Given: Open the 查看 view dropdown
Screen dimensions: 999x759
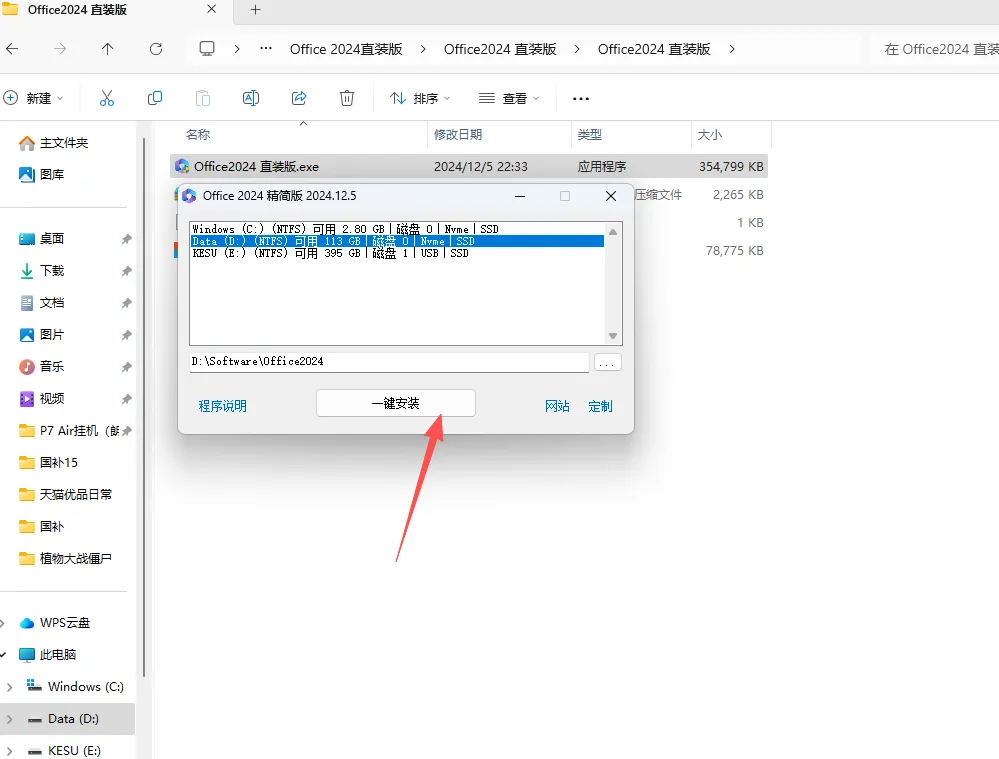Looking at the screenshot, I should point(509,98).
